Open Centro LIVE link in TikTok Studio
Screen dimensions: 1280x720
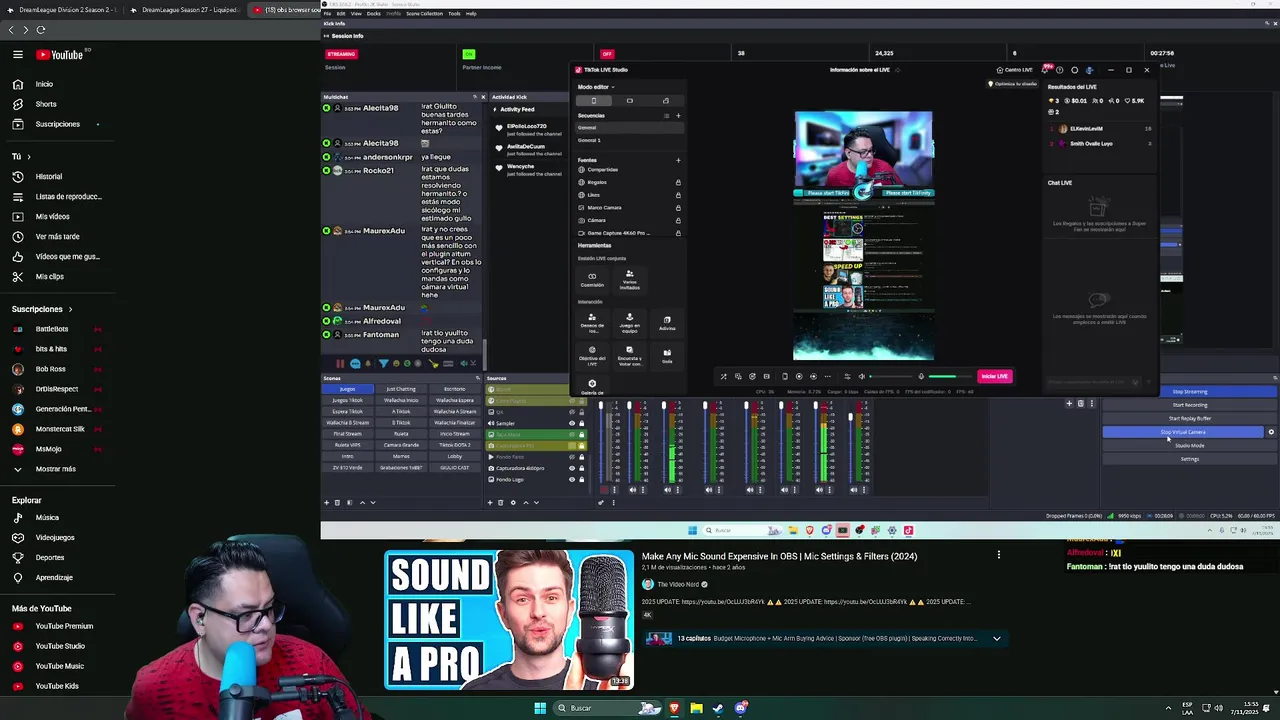1015,70
